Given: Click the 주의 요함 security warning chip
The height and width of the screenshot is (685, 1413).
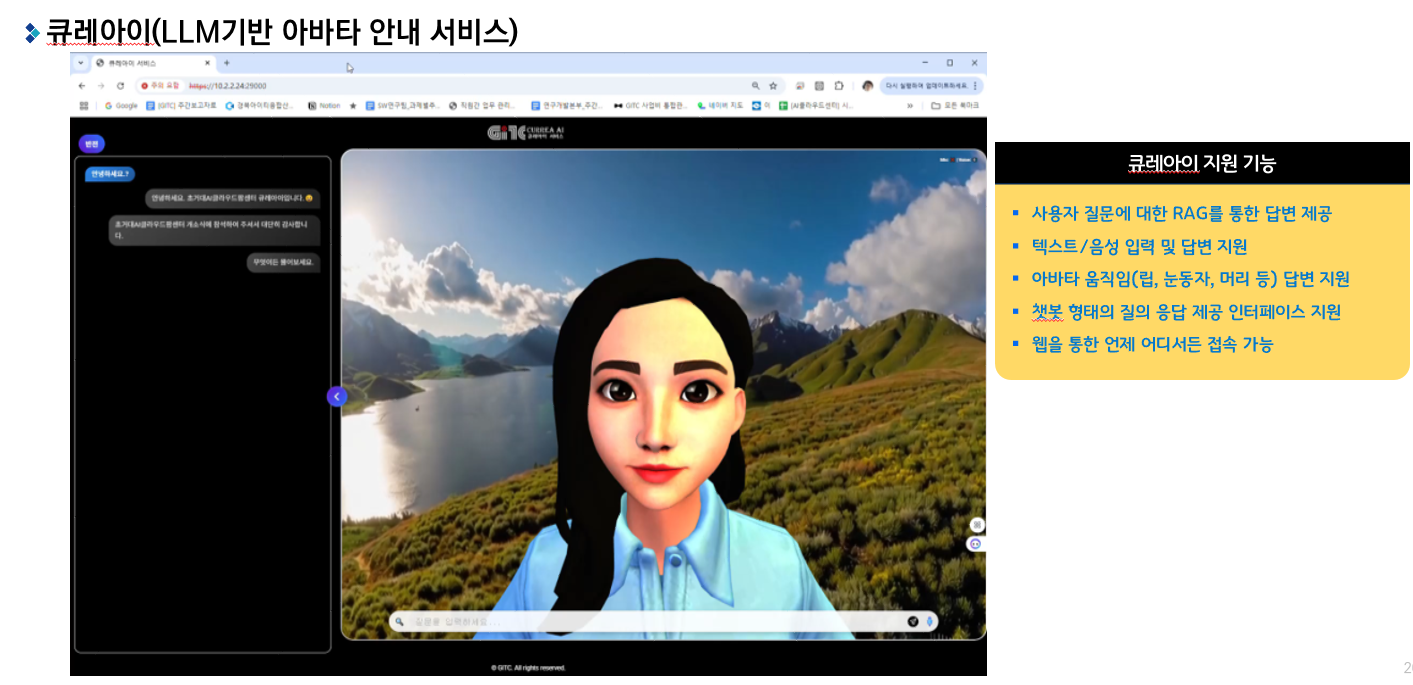Looking at the screenshot, I should point(160,86).
